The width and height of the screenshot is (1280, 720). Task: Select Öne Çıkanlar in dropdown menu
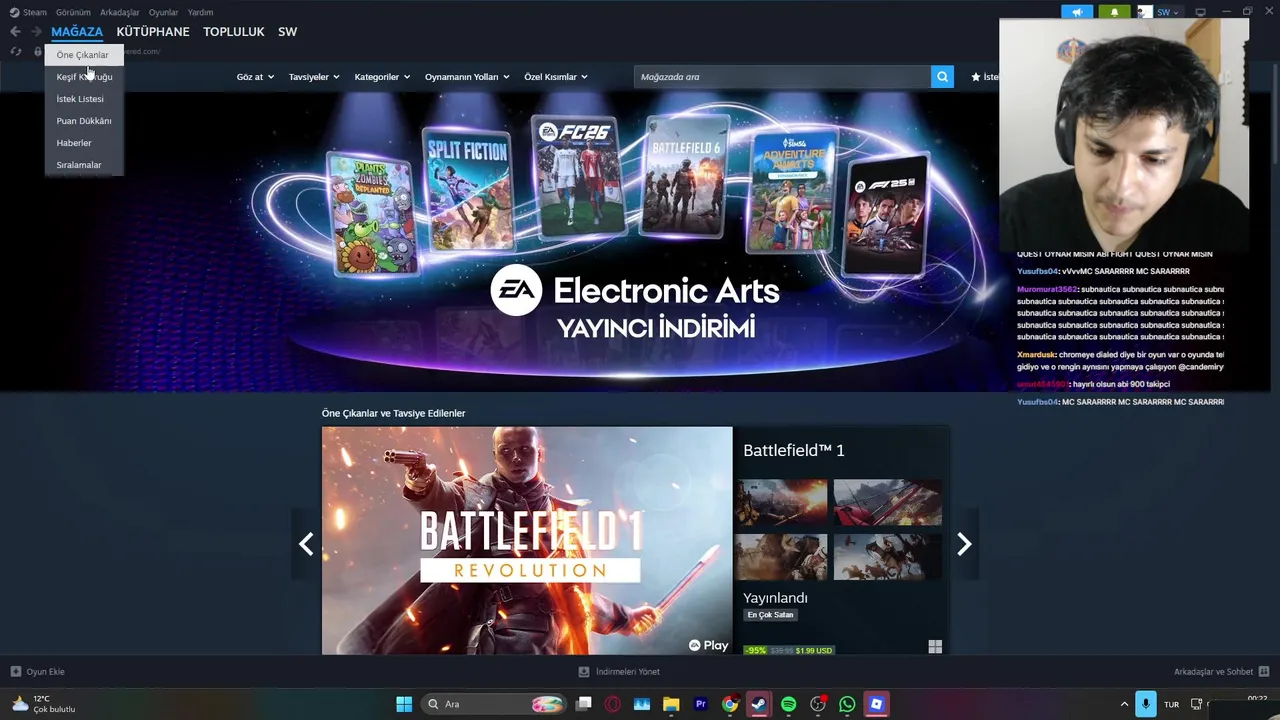click(83, 55)
